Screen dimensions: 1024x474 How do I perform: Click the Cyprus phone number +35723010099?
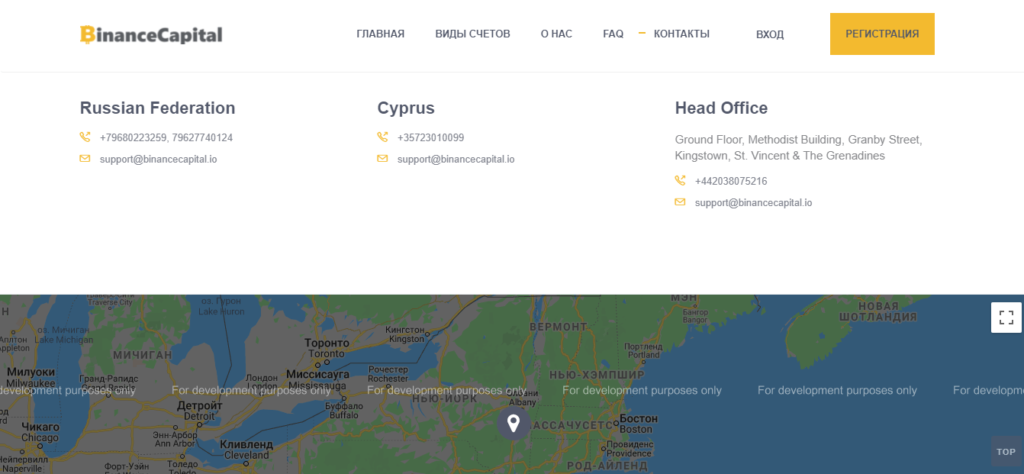pyautogui.click(x=430, y=138)
